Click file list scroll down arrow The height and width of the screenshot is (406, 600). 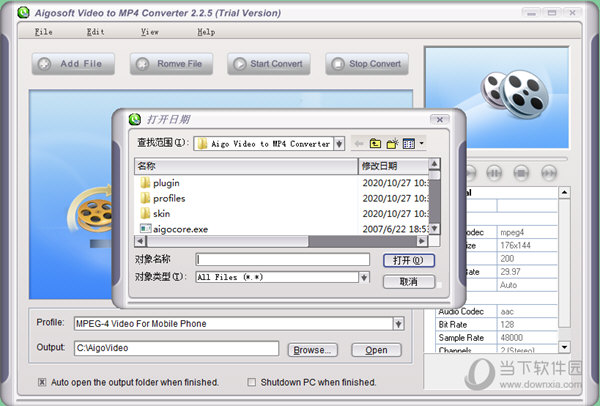tap(434, 229)
